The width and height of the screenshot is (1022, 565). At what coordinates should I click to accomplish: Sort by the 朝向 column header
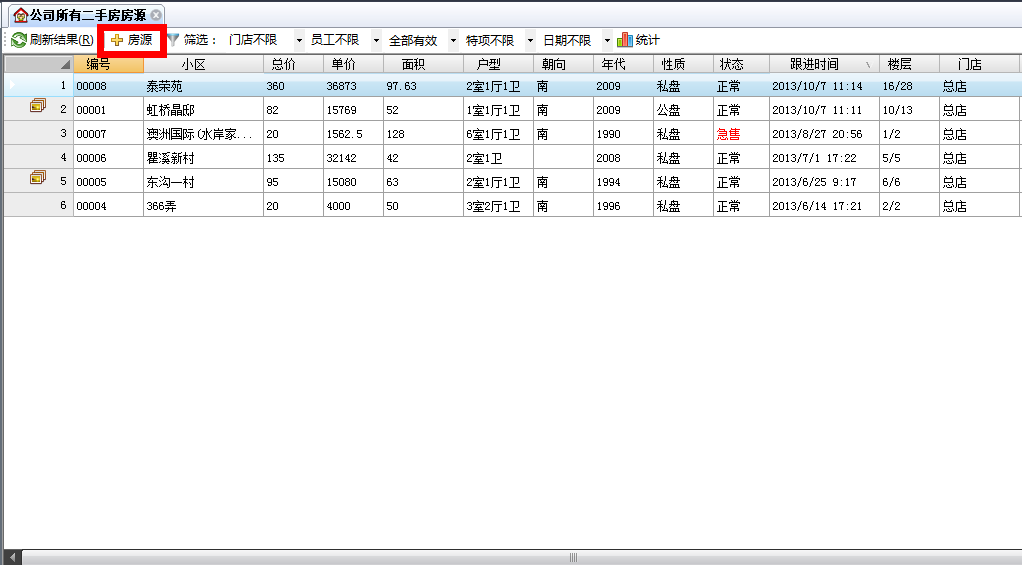click(x=563, y=65)
